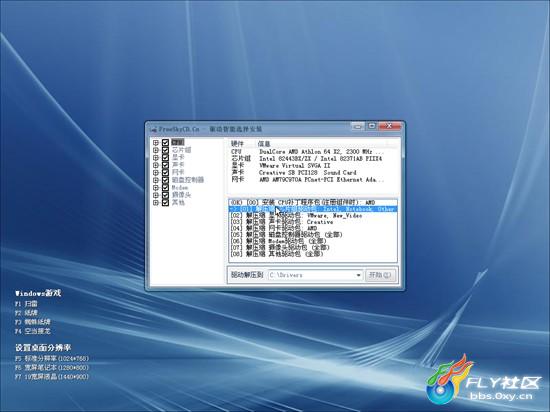550x412 pixels.
Task: Maximize the driver install dialog
Action: [372, 126]
